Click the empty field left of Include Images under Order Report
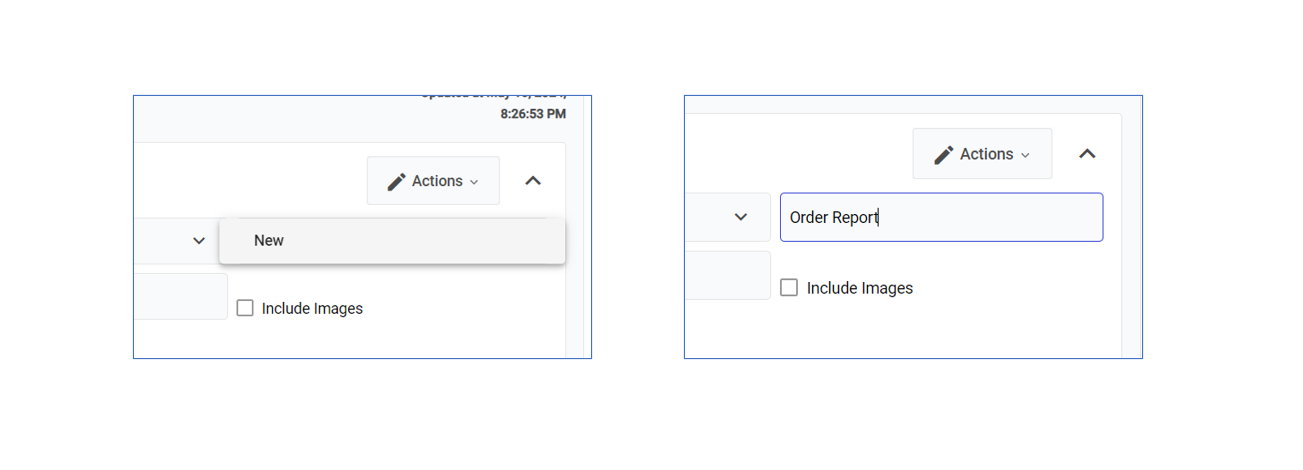The height and width of the screenshot is (470, 1303). [727, 275]
